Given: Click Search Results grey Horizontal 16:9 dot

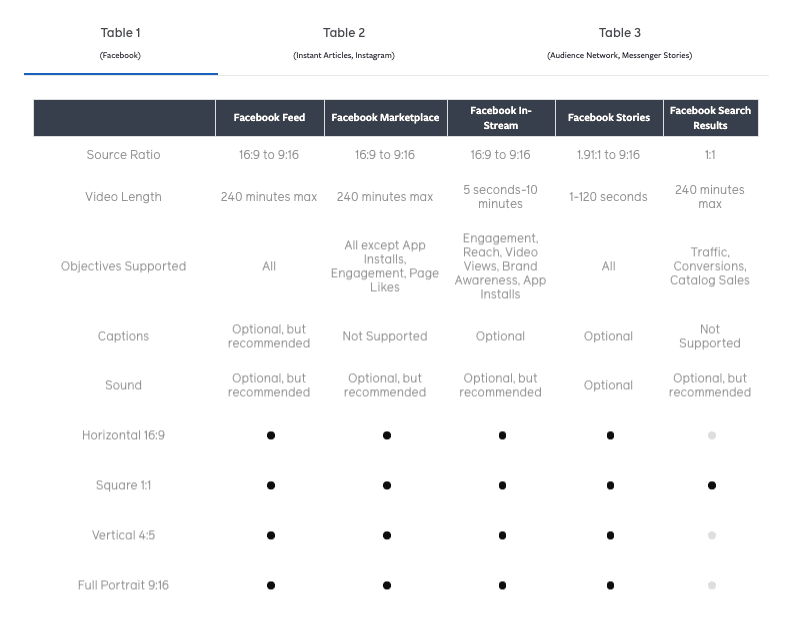Looking at the screenshot, I should click(712, 436).
